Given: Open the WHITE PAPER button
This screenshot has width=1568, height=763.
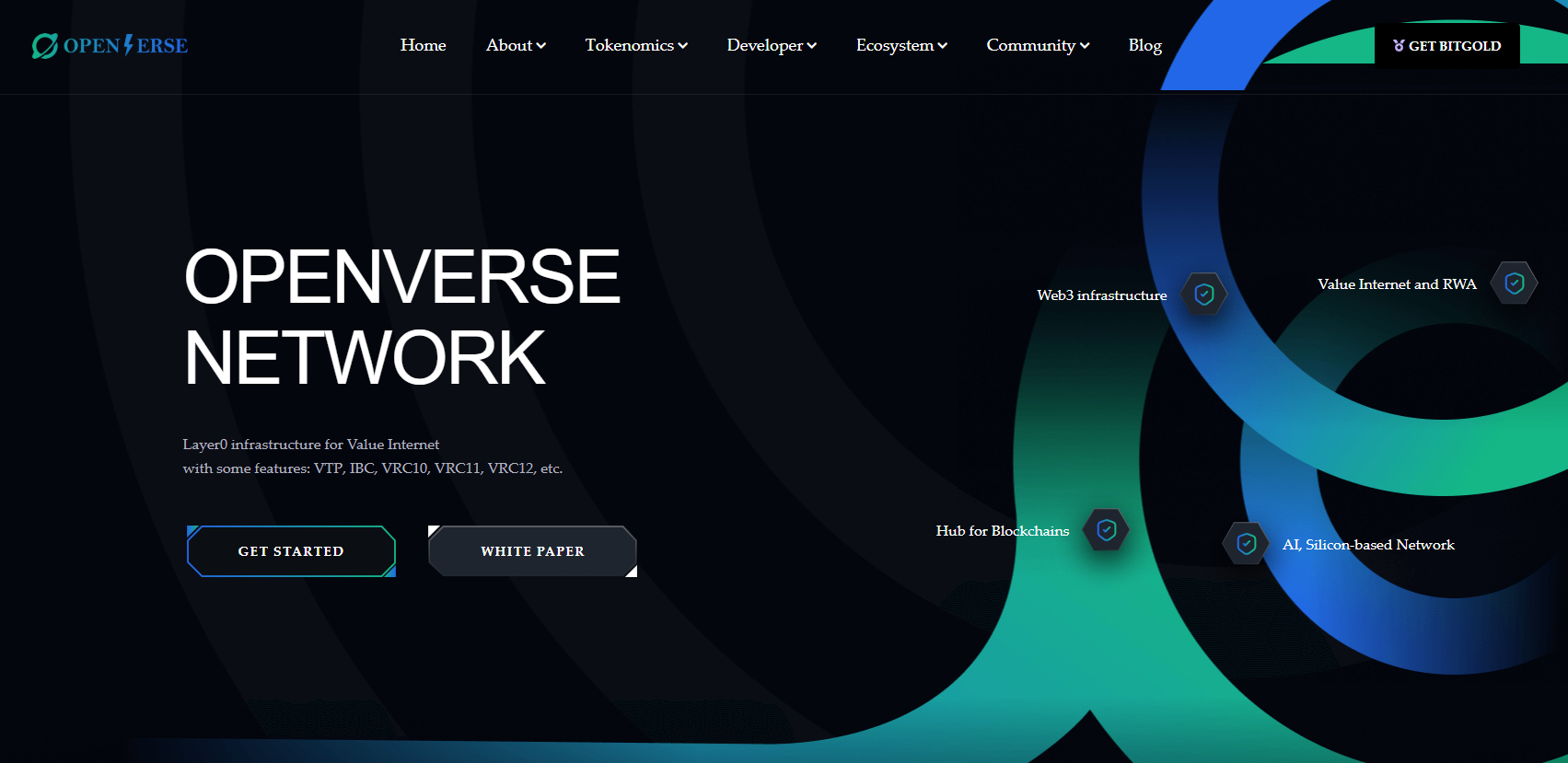Looking at the screenshot, I should tap(532, 551).
